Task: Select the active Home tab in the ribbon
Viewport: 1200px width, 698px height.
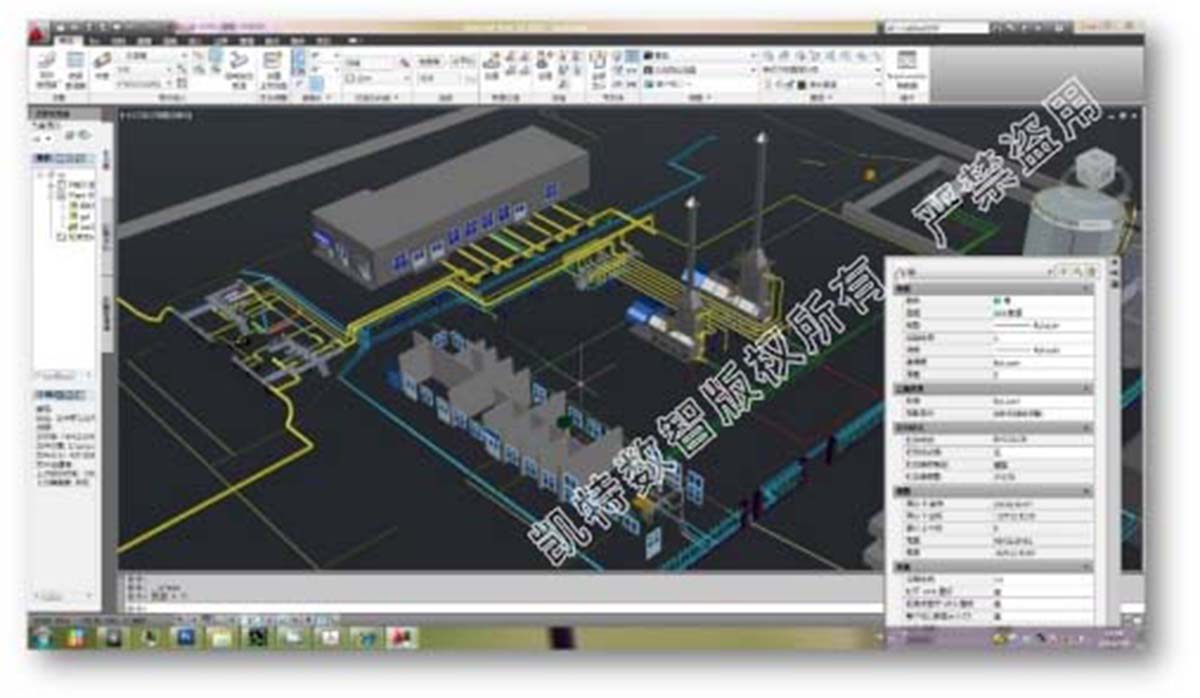Action: tap(68, 41)
